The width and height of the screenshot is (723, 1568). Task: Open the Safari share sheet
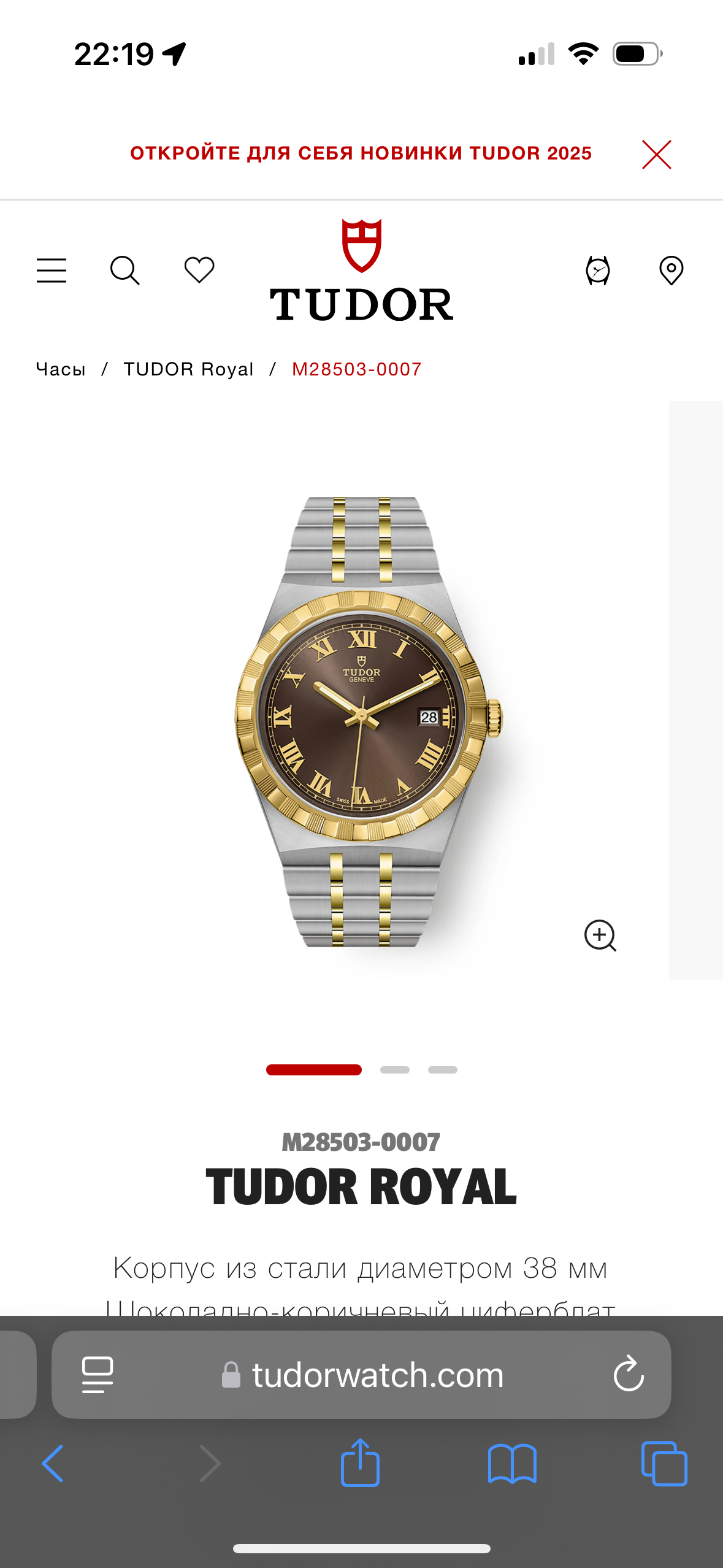[360, 1462]
